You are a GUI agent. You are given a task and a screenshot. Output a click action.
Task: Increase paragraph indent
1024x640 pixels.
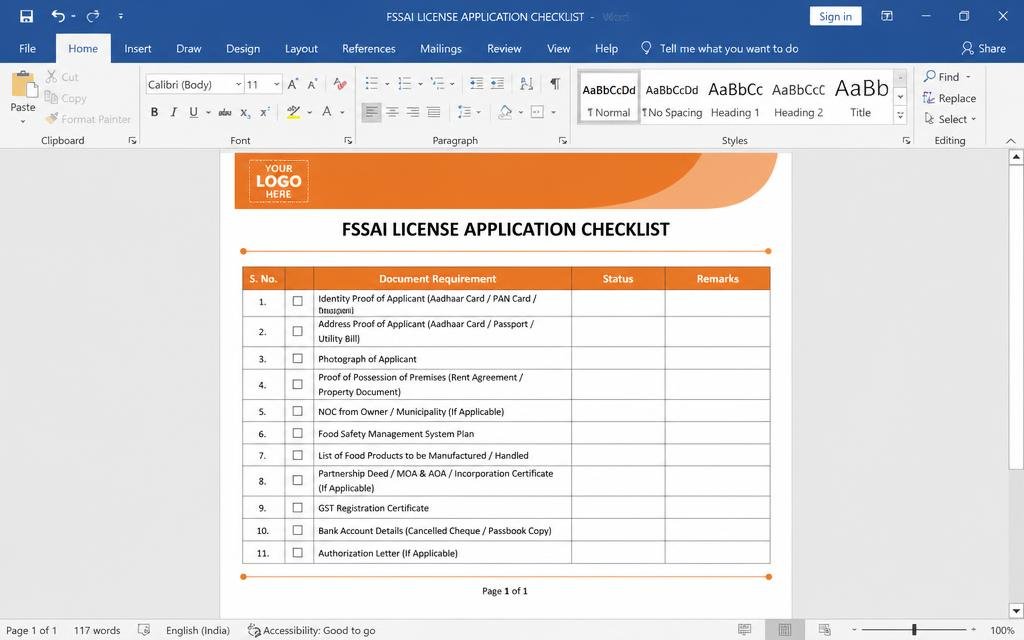pyautogui.click(x=498, y=84)
